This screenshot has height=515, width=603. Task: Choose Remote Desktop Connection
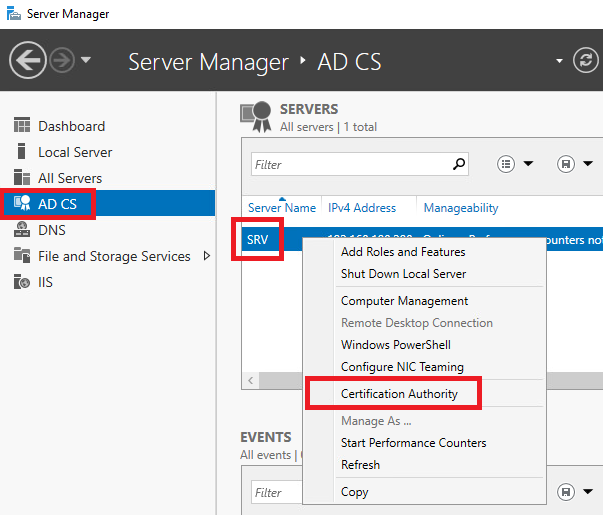[417, 323]
